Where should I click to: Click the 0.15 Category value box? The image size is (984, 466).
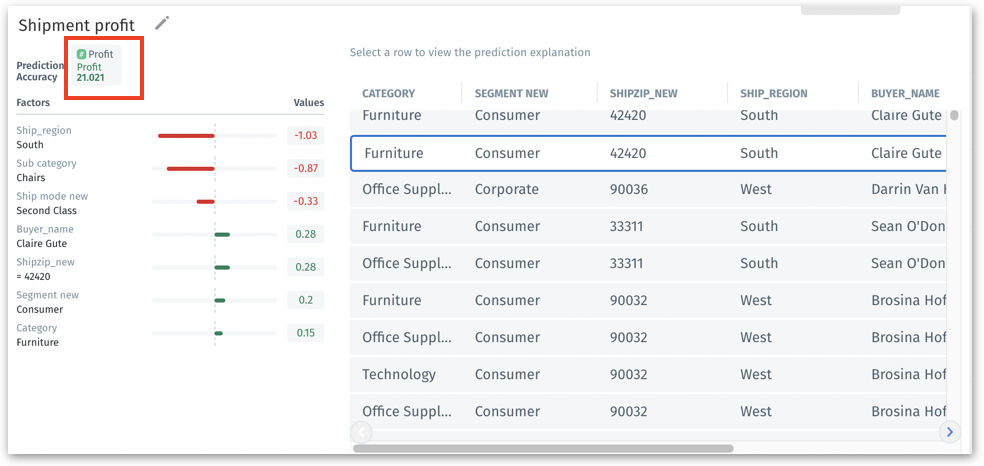tap(305, 333)
